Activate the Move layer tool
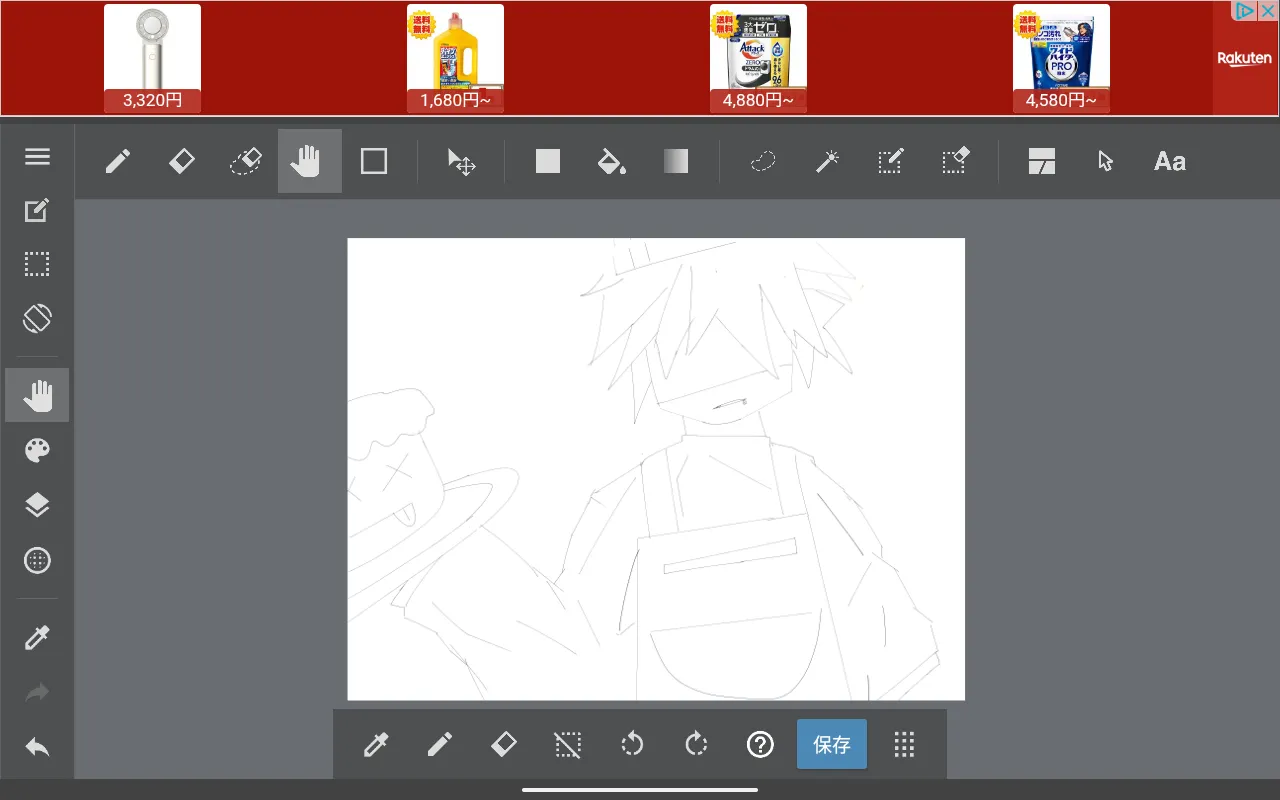 tap(461, 162)
